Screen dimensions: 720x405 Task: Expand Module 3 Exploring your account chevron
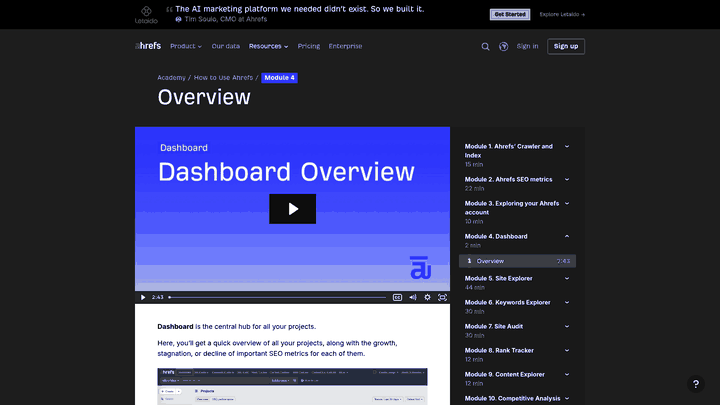point(567,203)
